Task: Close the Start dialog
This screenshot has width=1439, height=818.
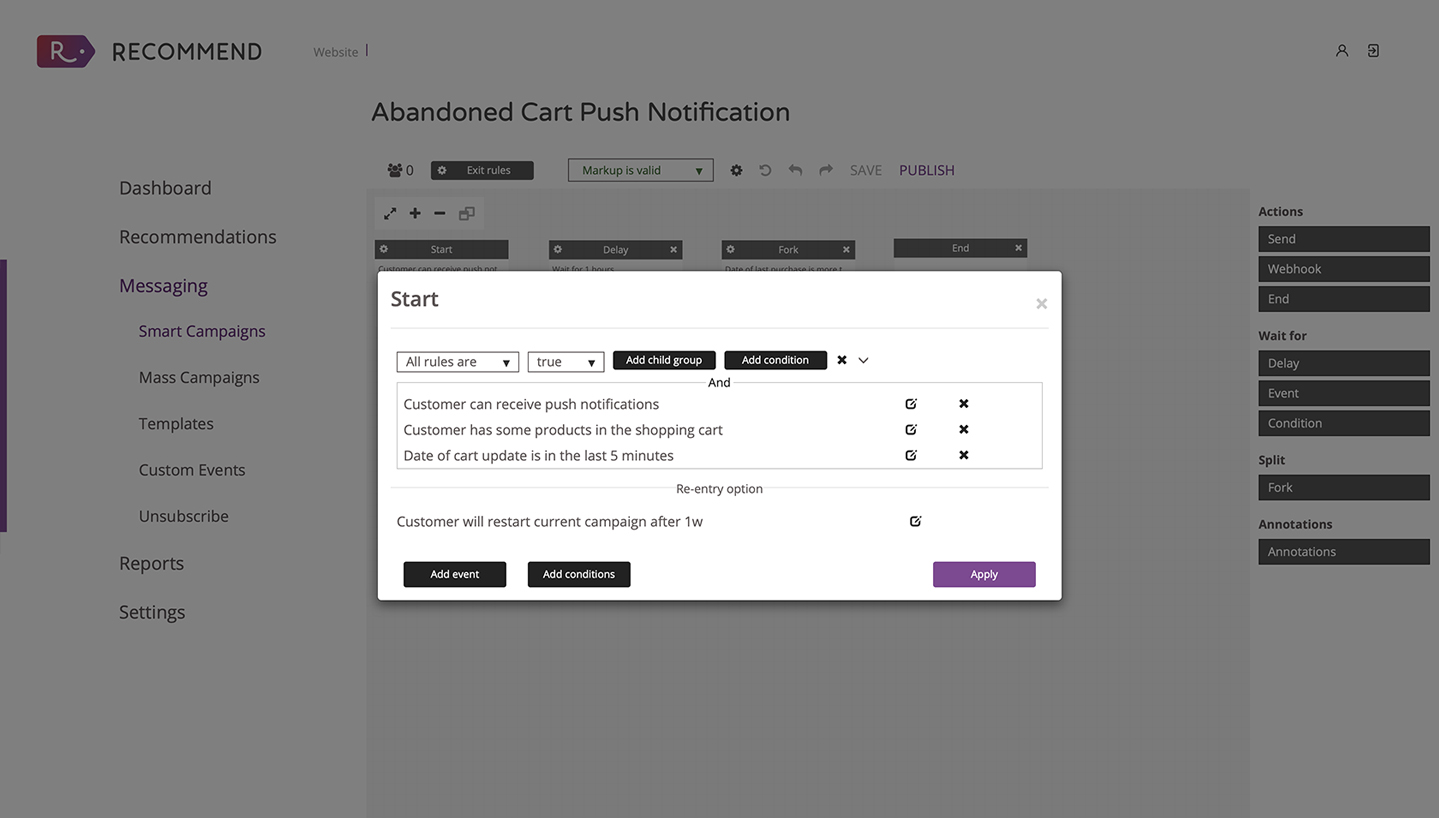Action: point(1041,303)
